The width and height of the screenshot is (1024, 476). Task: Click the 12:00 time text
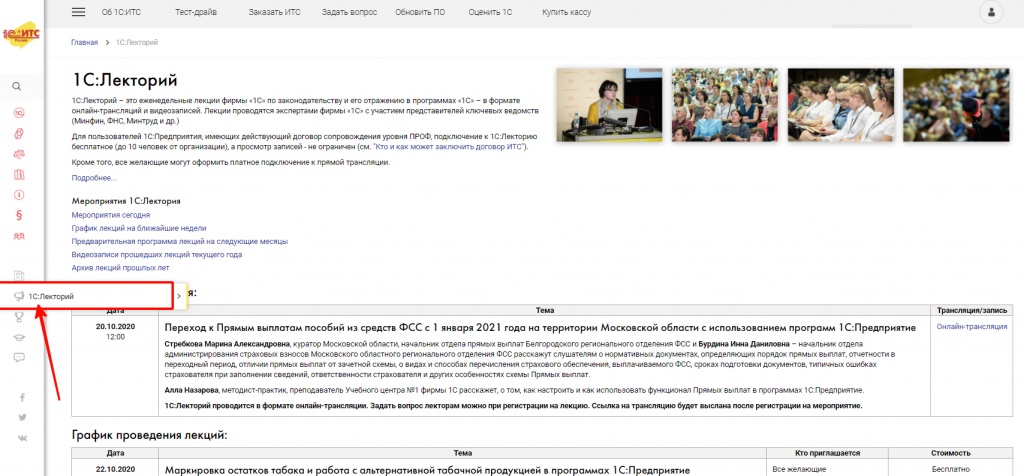[114, 338]
